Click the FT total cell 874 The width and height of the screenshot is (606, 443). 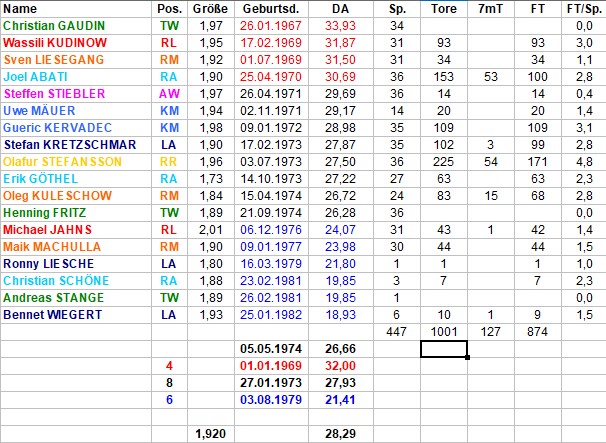[537, 331]
